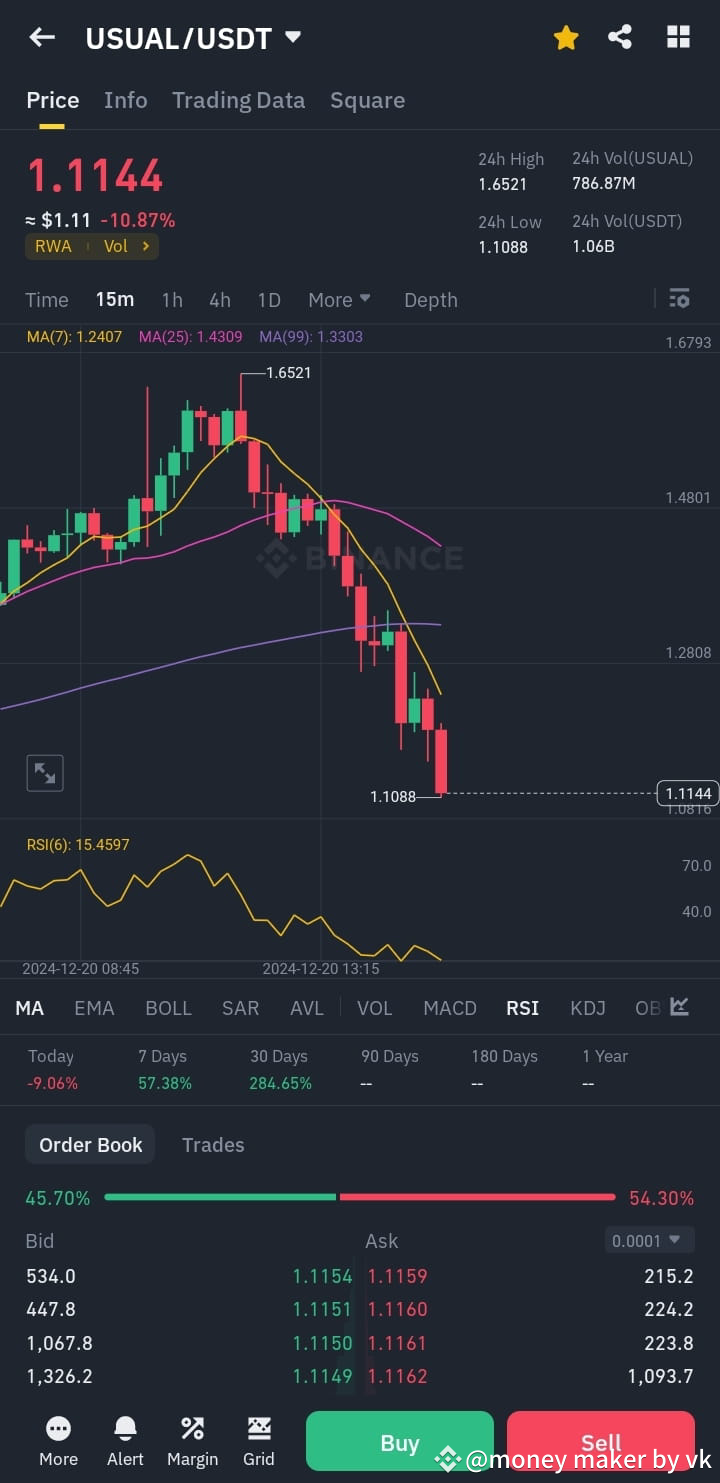
Task: Go back with the arrow icon
Action: (x=42, y=38)
